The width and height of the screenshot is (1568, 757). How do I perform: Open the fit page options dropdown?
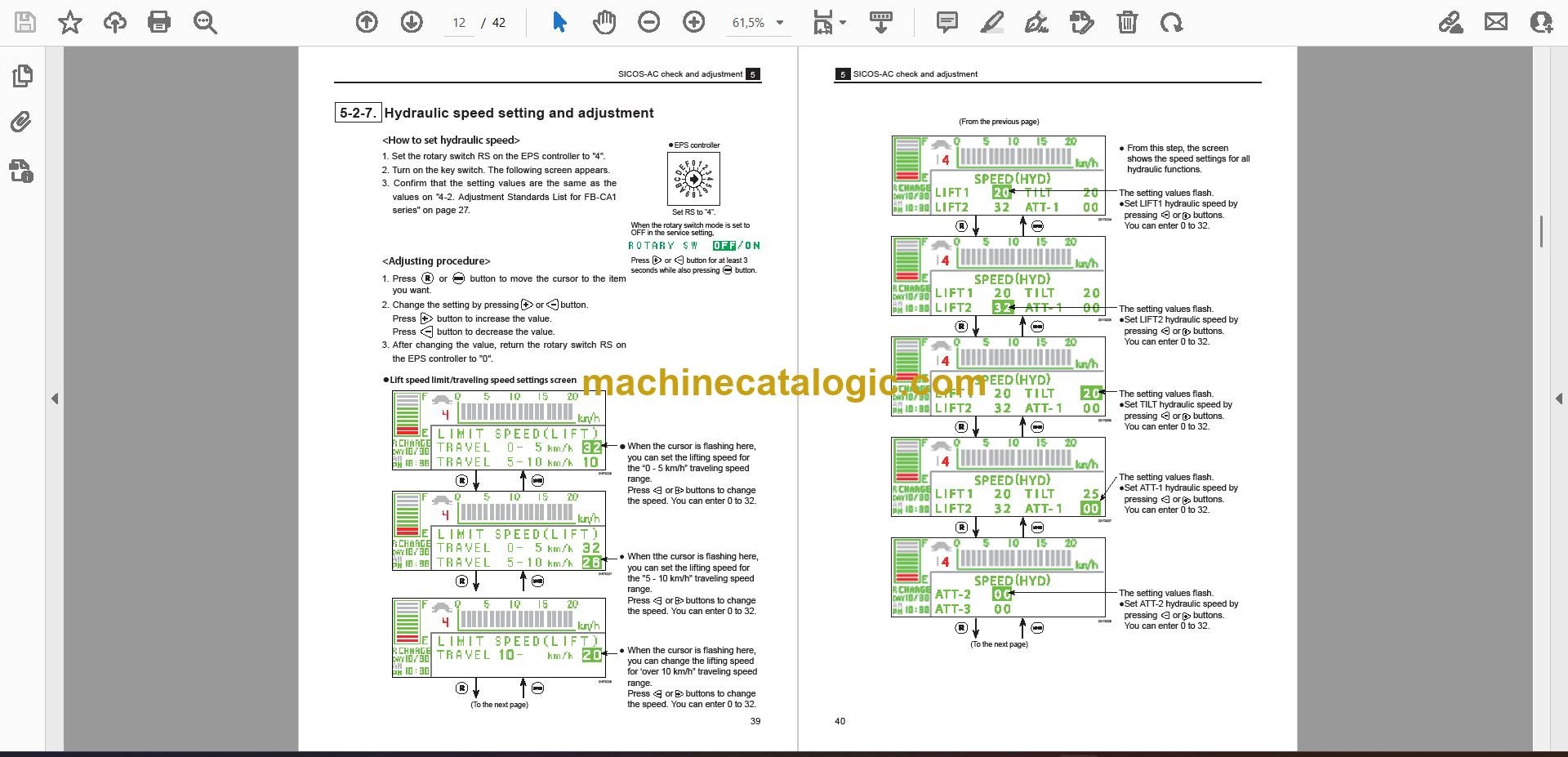(829, 22)
